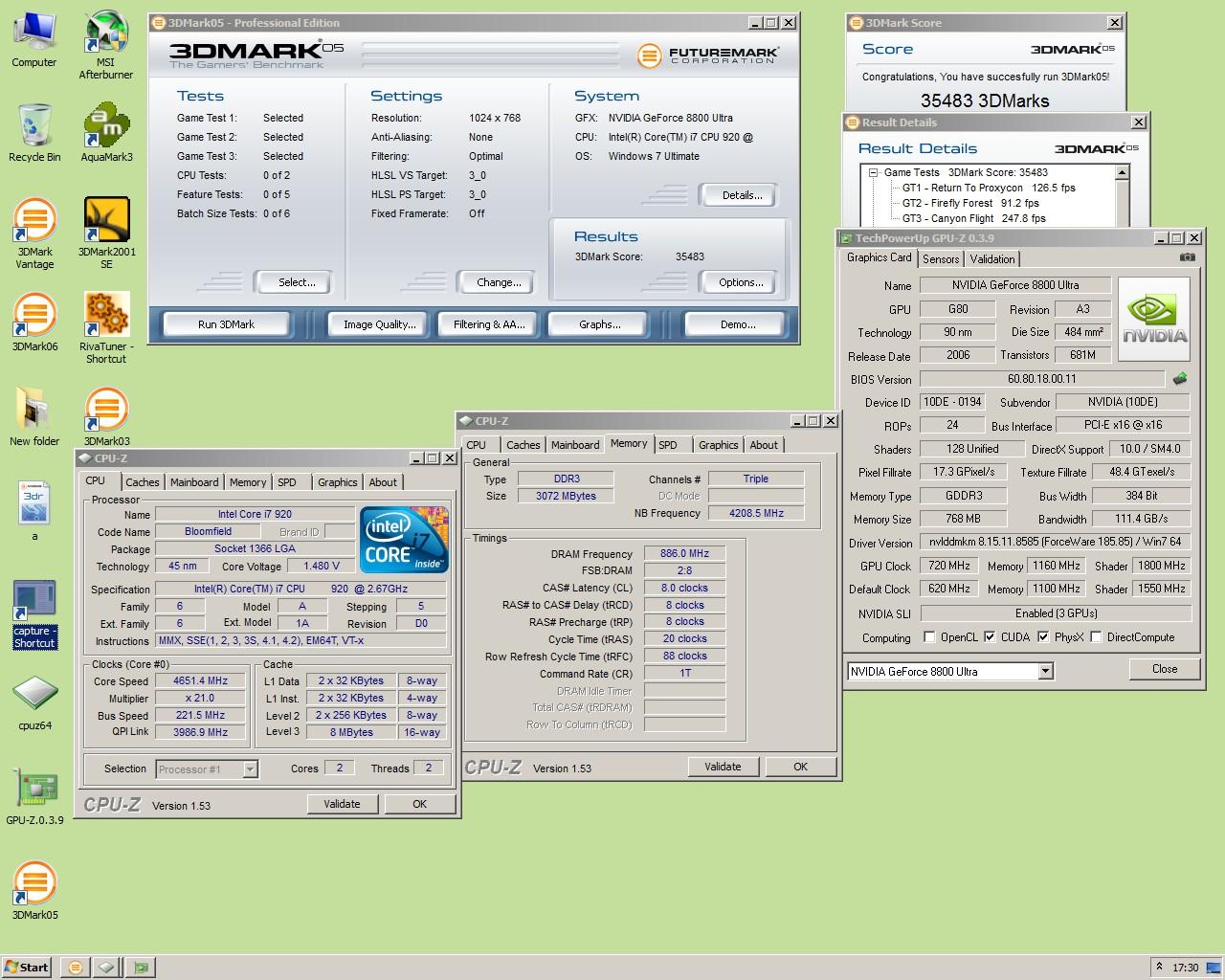This screenshot has height=980, width=1225.
Task: Select the capture Shortcut icon
Action: tap(34, 614)
